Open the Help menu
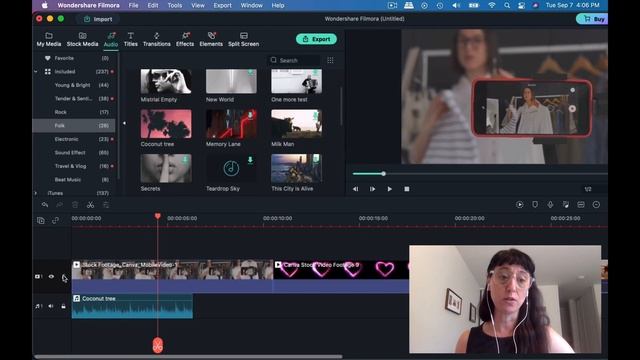 (278, 5)
